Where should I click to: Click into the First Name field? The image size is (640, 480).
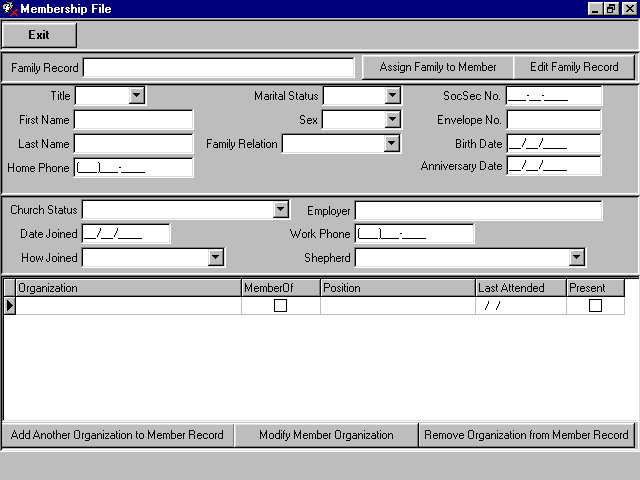pos(133,120)
